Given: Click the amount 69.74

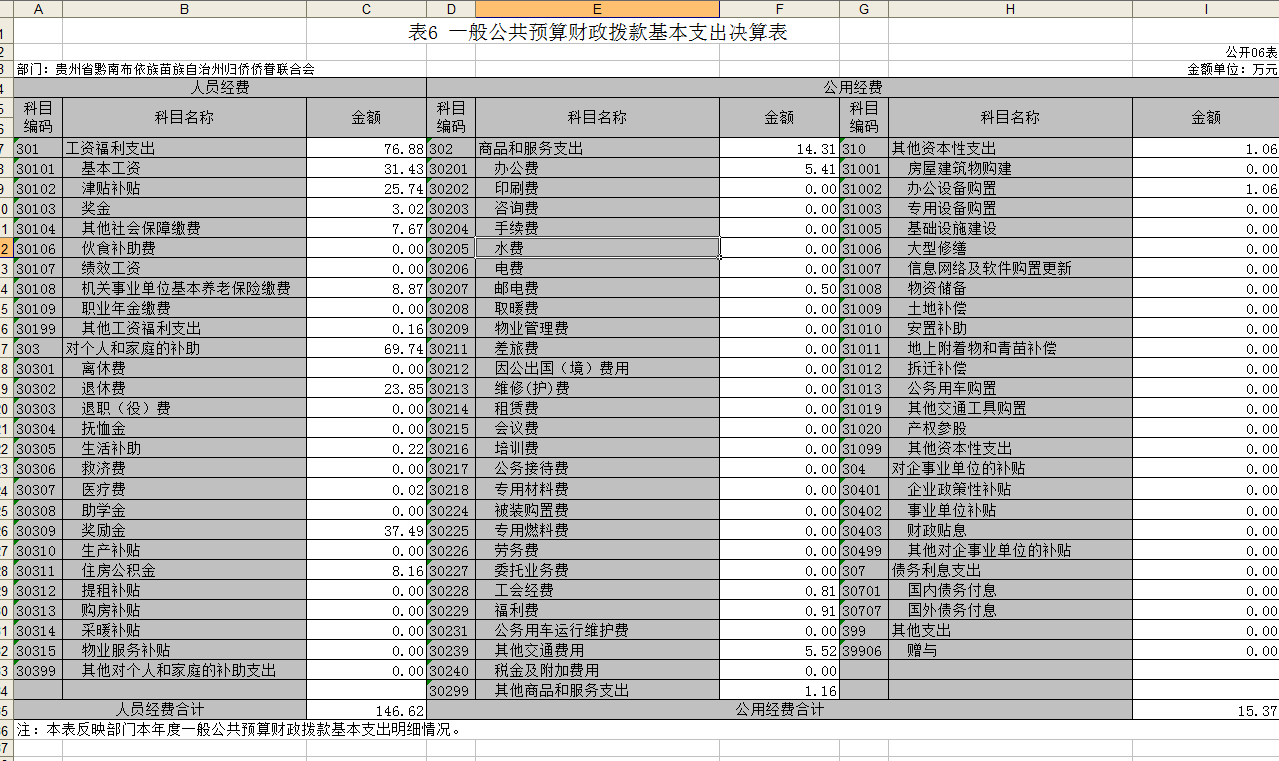Looking at the screenshot, I should point(366,348).
